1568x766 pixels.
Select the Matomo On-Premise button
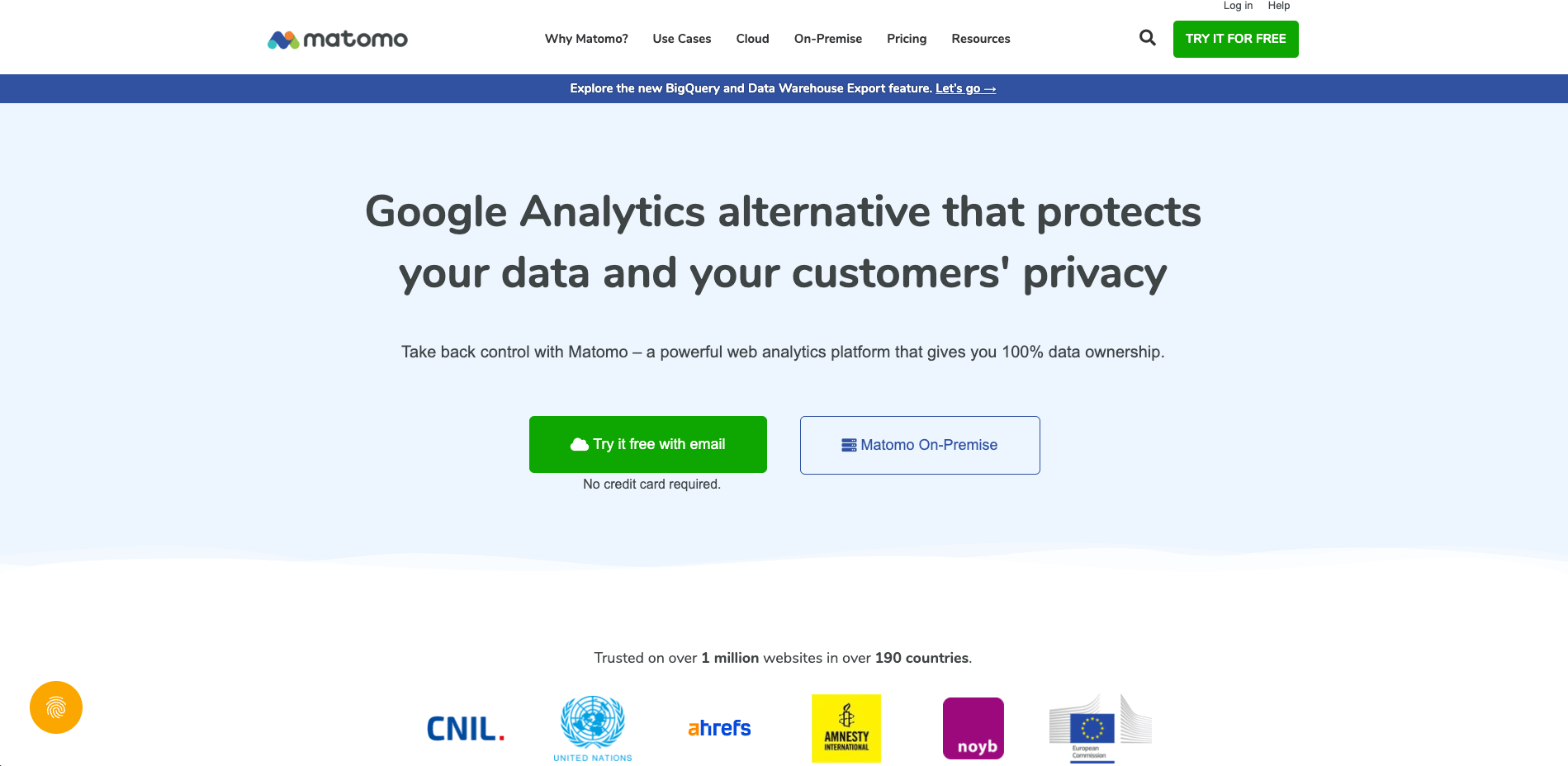(920, 445)
